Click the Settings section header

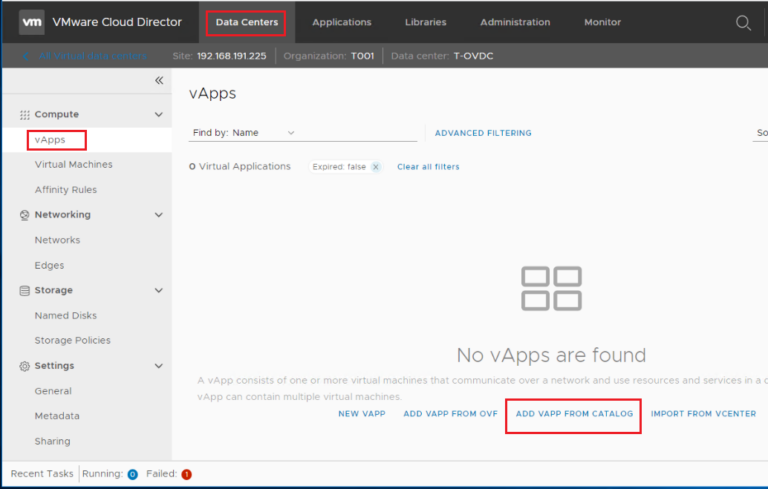click(x=54, y=366)
